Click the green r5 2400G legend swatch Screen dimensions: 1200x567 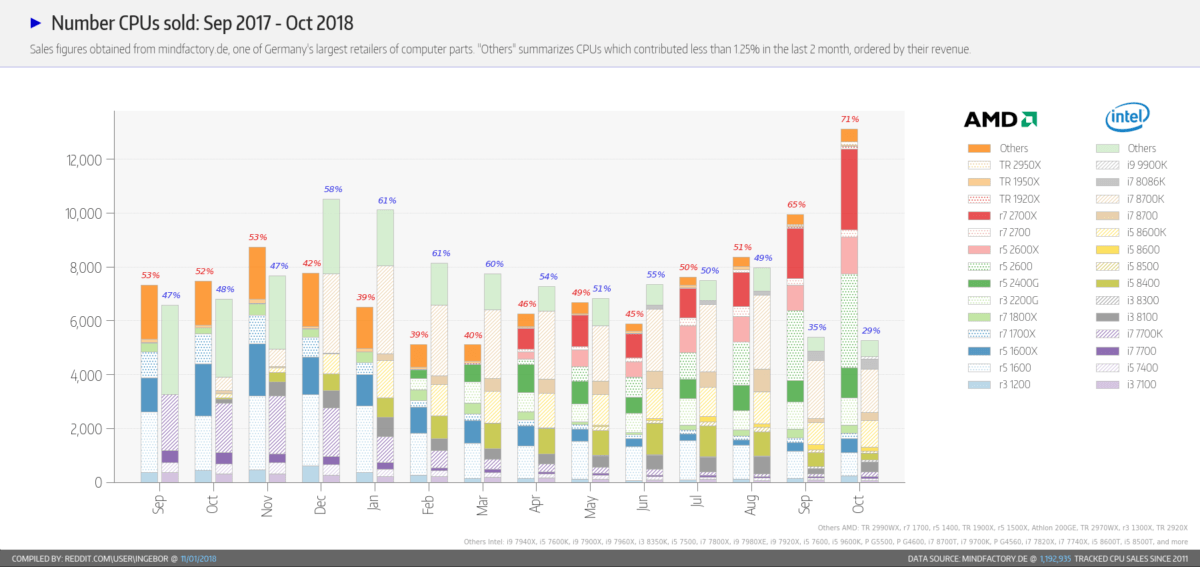point(977,283)
